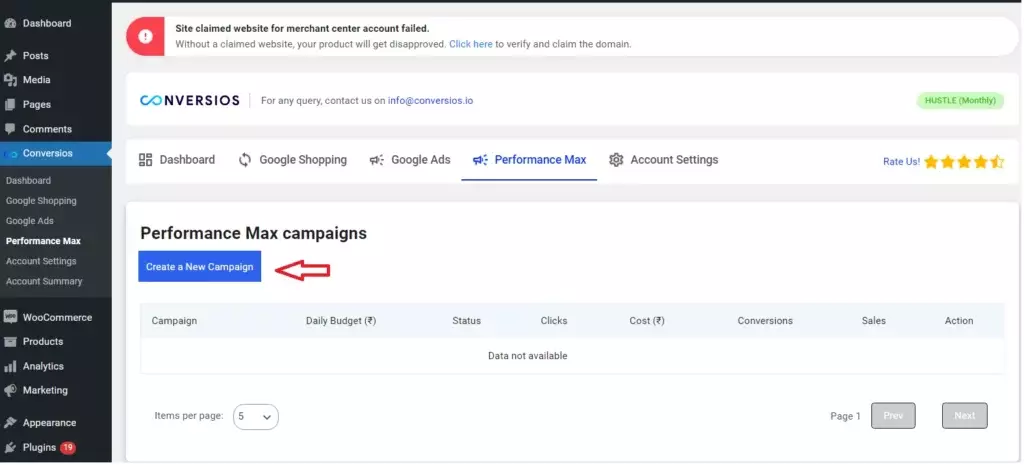Click the Products box icon

(10, 342)
